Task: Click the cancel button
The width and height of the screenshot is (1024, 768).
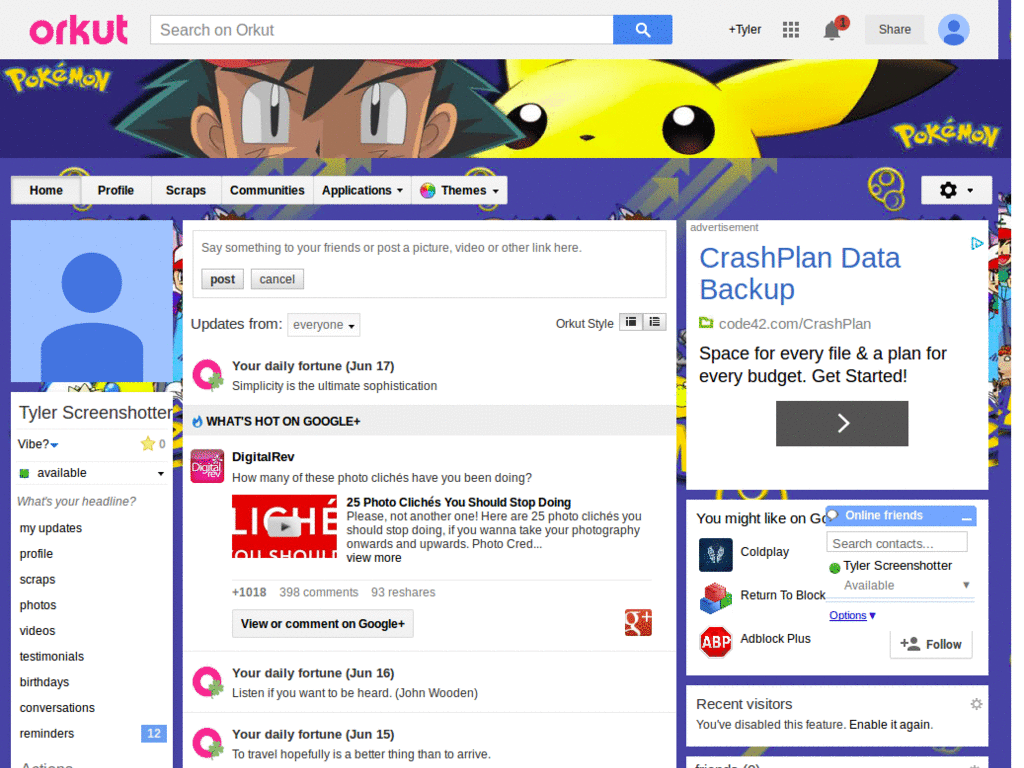Action: click(277, 279)
